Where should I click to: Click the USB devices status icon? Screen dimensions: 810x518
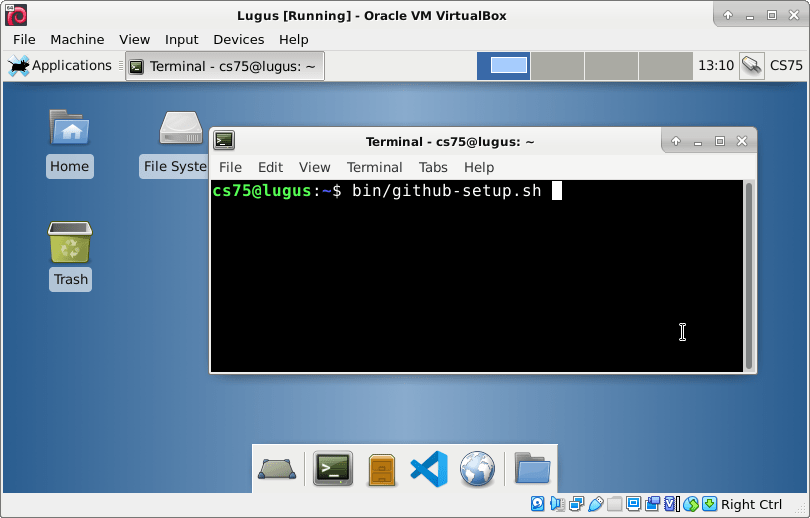[x=596, y=504]
